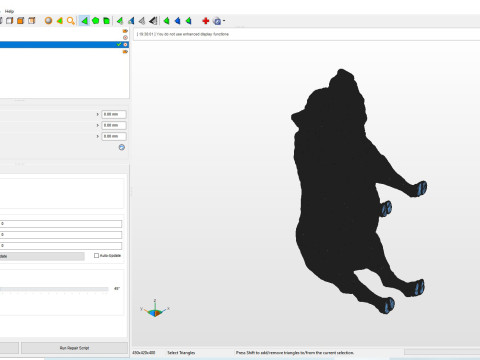Click the red cross repair icon
This screenshot has width=480, height=360.
[206, 21]
